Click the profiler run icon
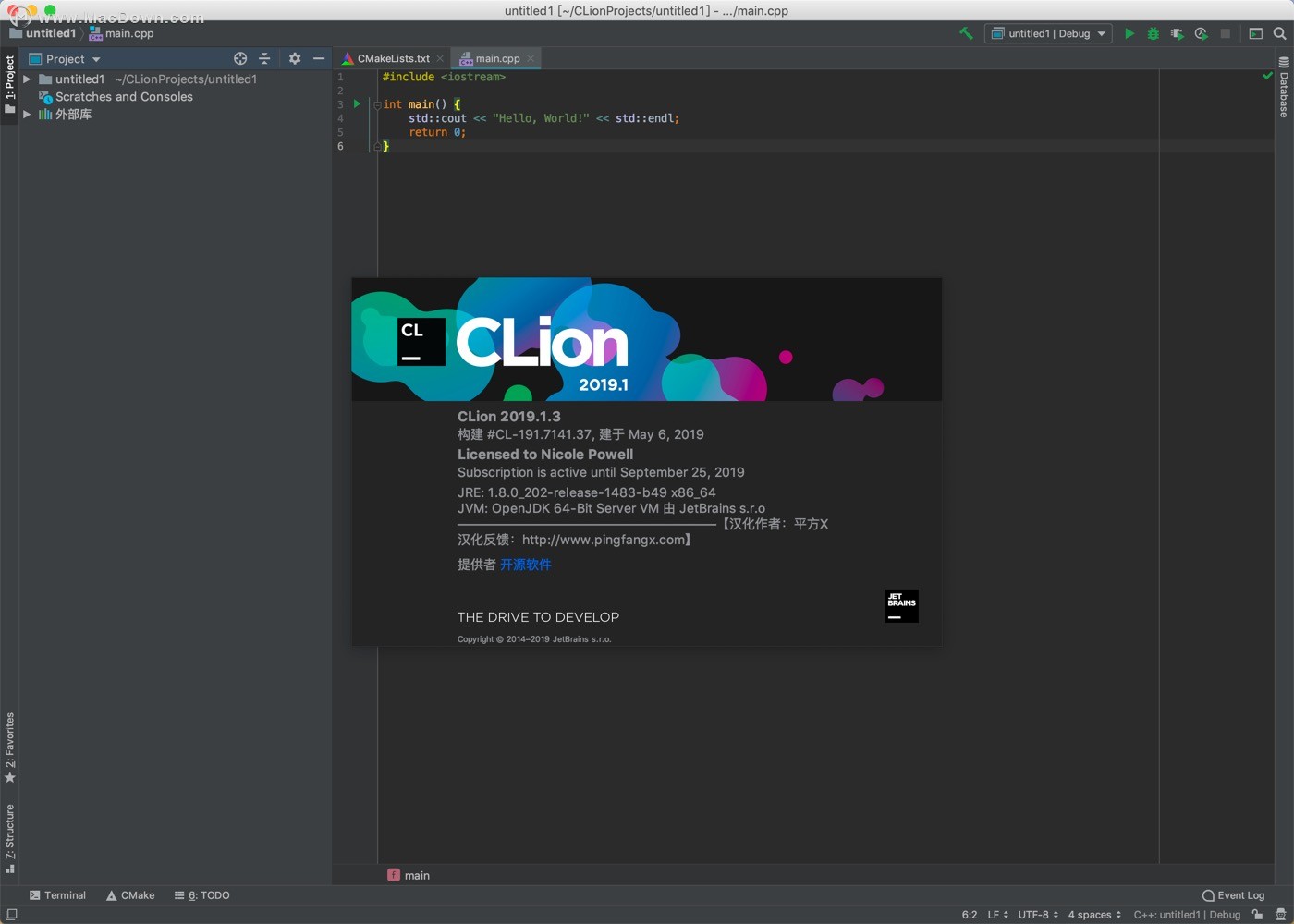Screen dimensions: 1294x924 1201,33
